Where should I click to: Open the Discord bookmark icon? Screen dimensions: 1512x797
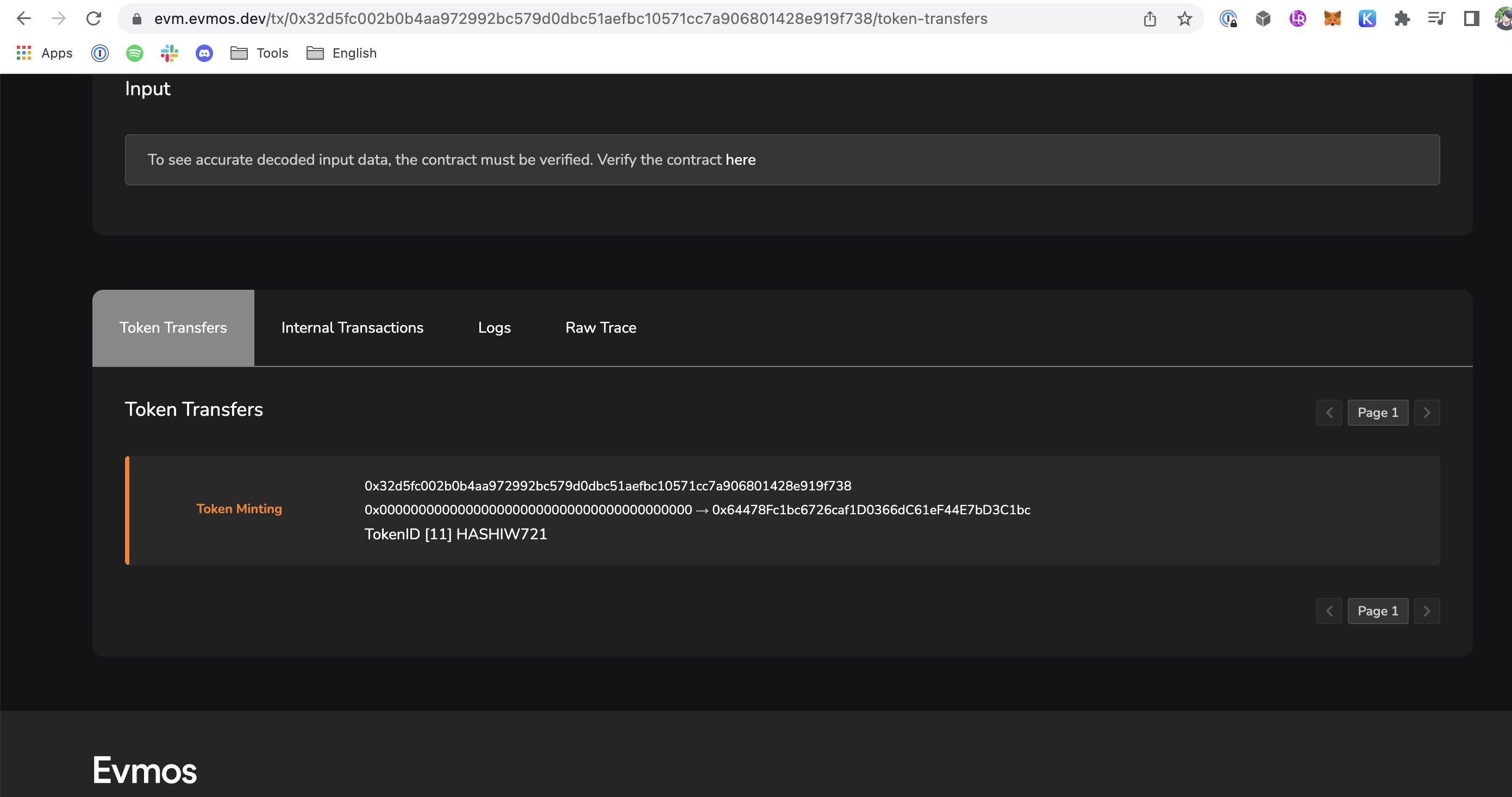pos(204,53)
